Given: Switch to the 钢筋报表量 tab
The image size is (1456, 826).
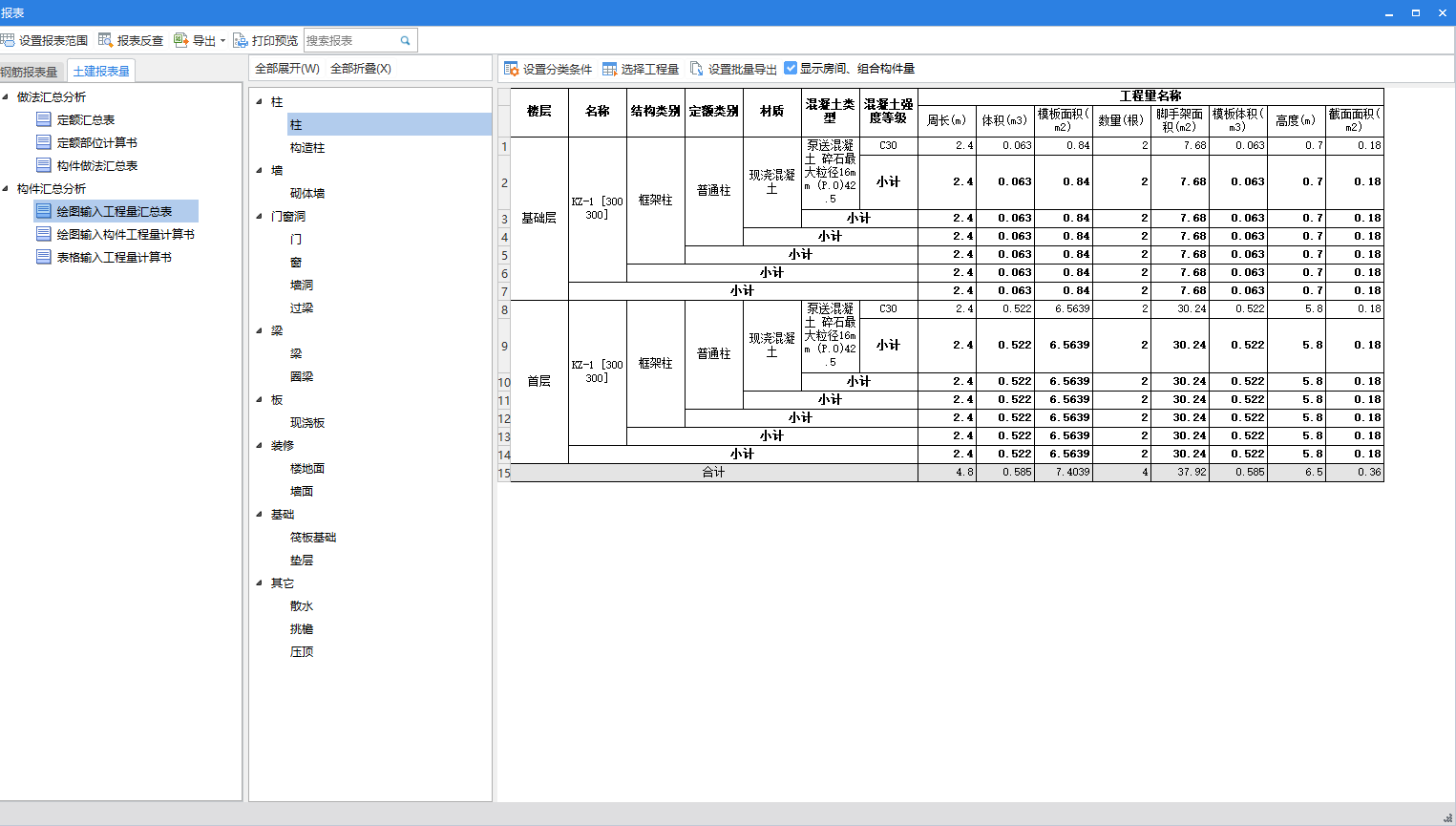Looking at the screenshot, I should click(x=29, y=72).
